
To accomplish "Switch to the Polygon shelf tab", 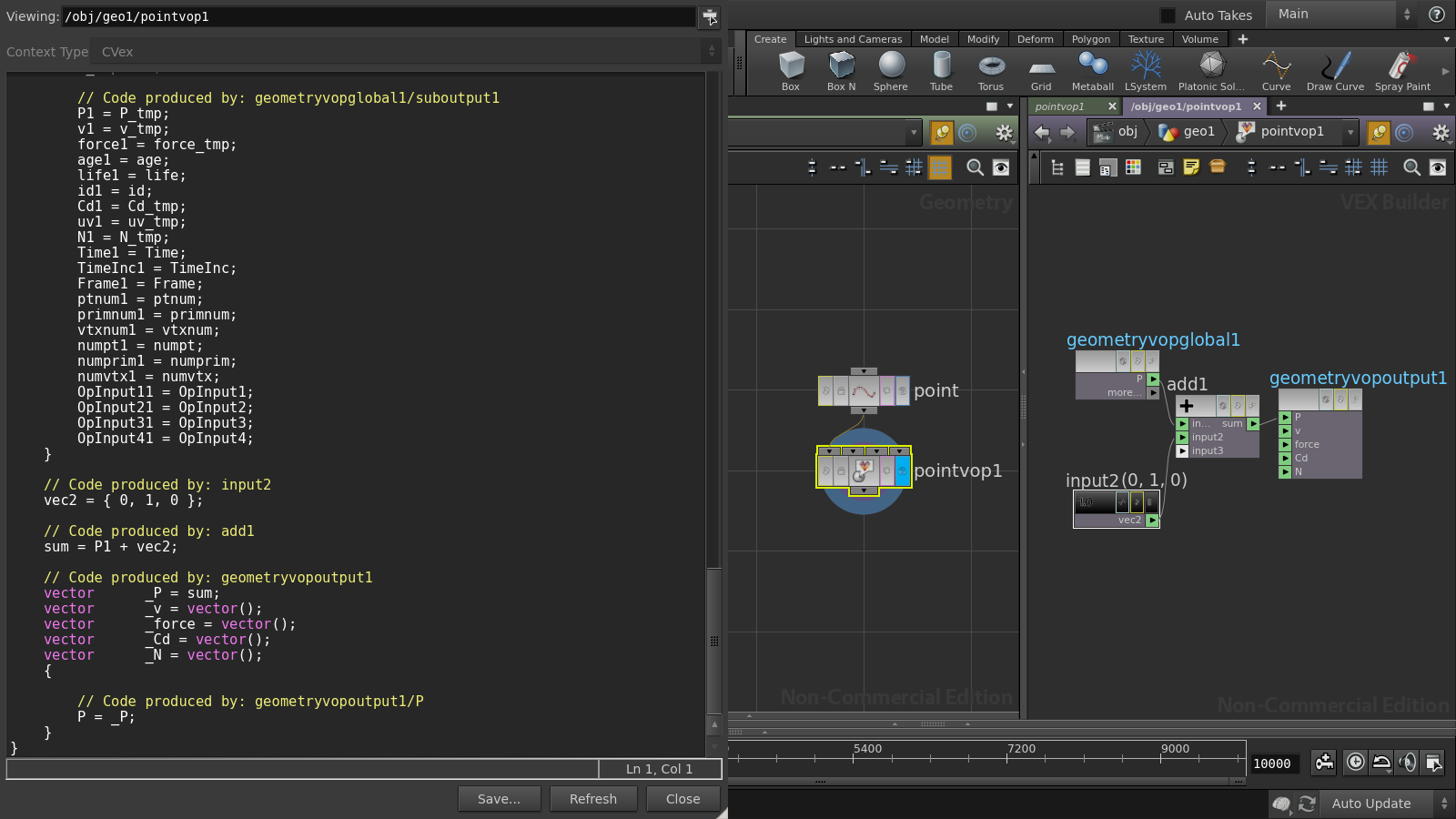I will click(1090, 39).
